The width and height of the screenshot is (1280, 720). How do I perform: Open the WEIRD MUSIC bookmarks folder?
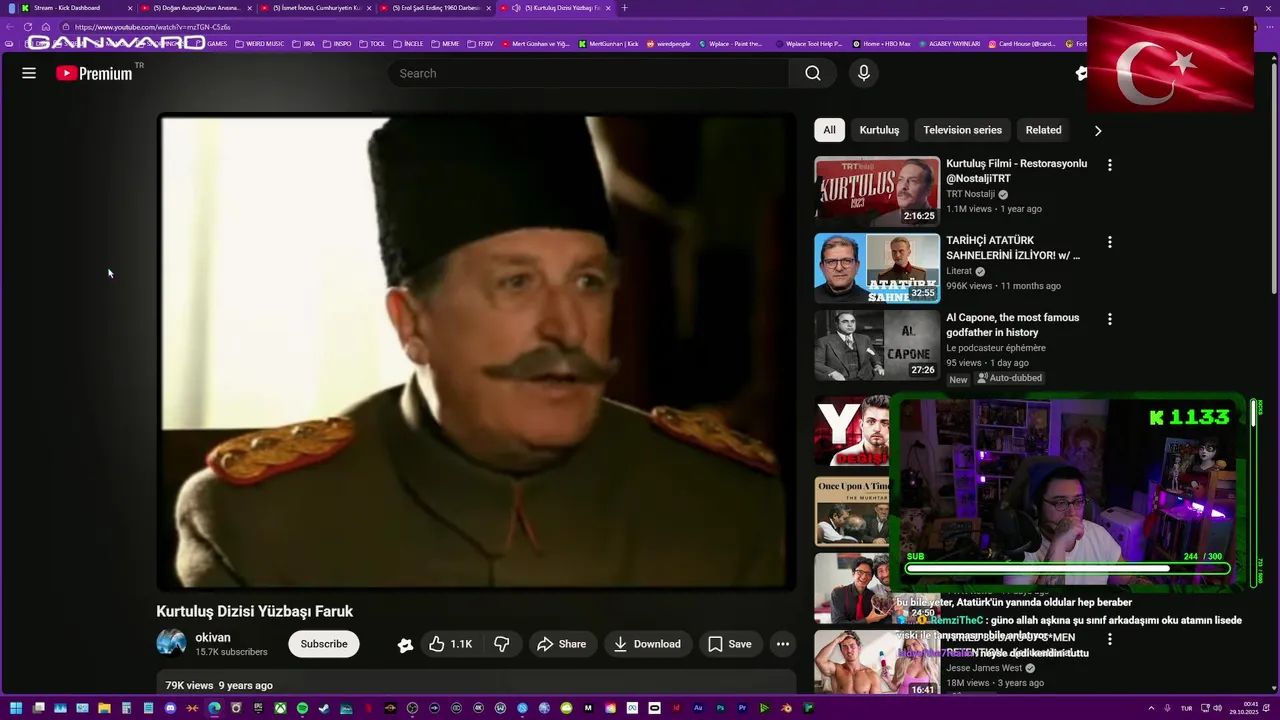[259, 44]
